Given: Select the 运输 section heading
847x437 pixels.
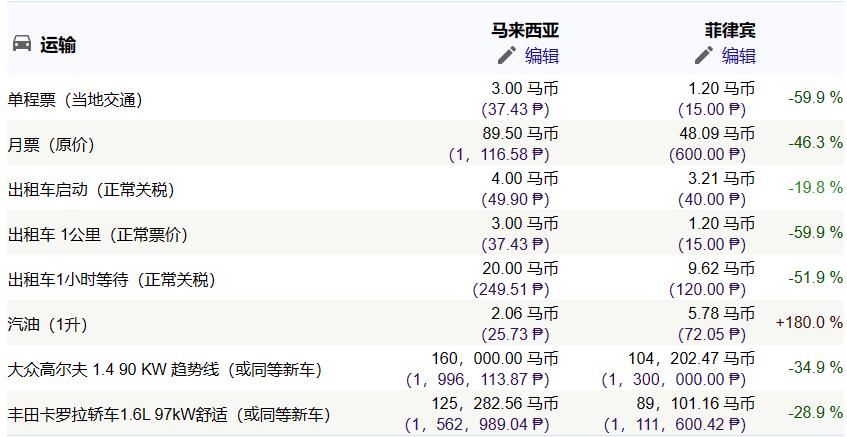Looking at the screenshot, I should click(x=58, y=45).
